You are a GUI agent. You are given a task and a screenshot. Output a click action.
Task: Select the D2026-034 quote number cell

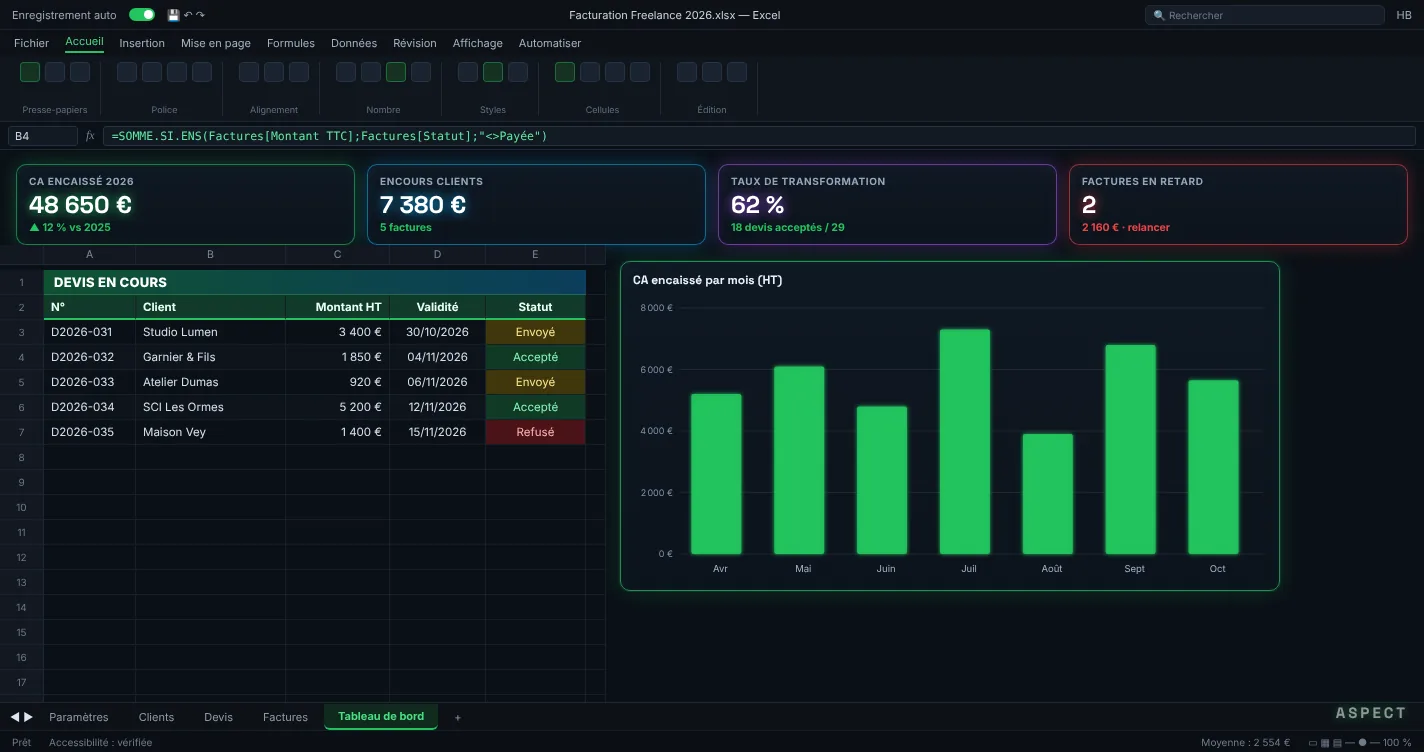point(90,407)
